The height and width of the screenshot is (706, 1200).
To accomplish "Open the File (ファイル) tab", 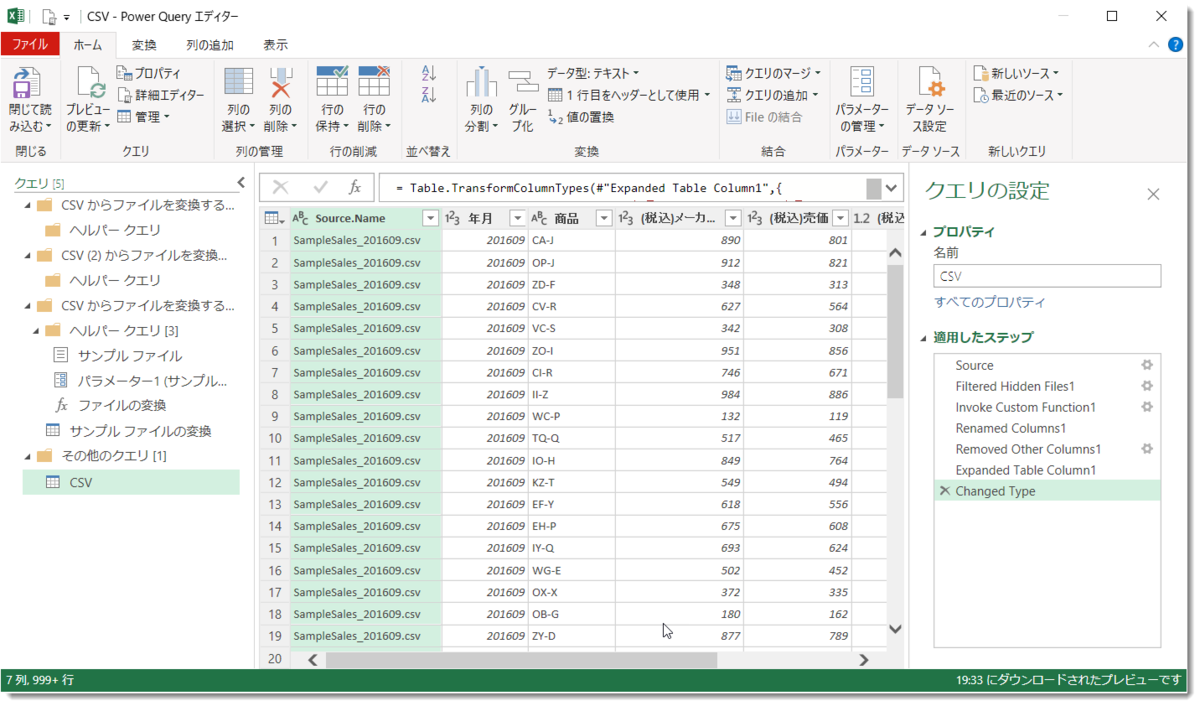I will pos(30,45).
